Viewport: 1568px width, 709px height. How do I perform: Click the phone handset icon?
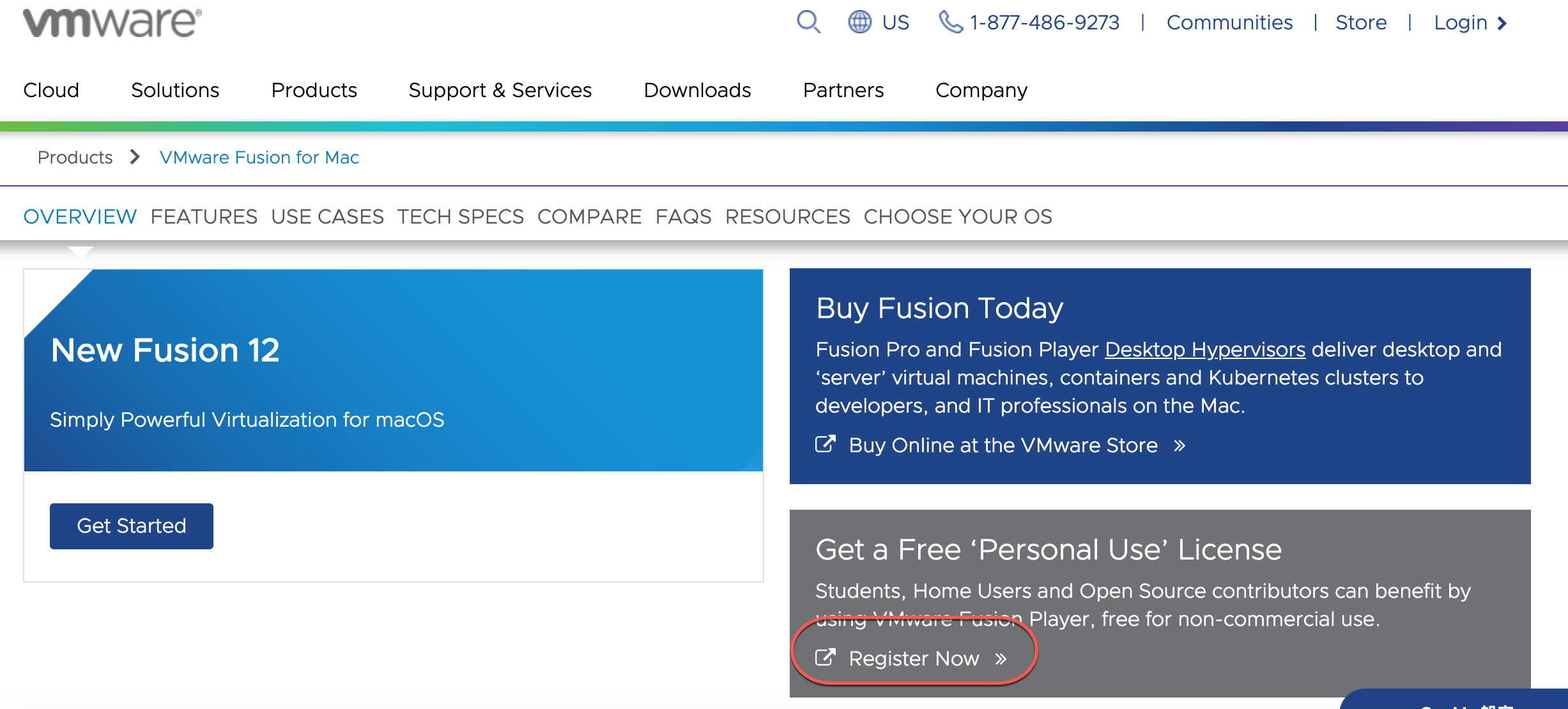[x=950, y=22]
